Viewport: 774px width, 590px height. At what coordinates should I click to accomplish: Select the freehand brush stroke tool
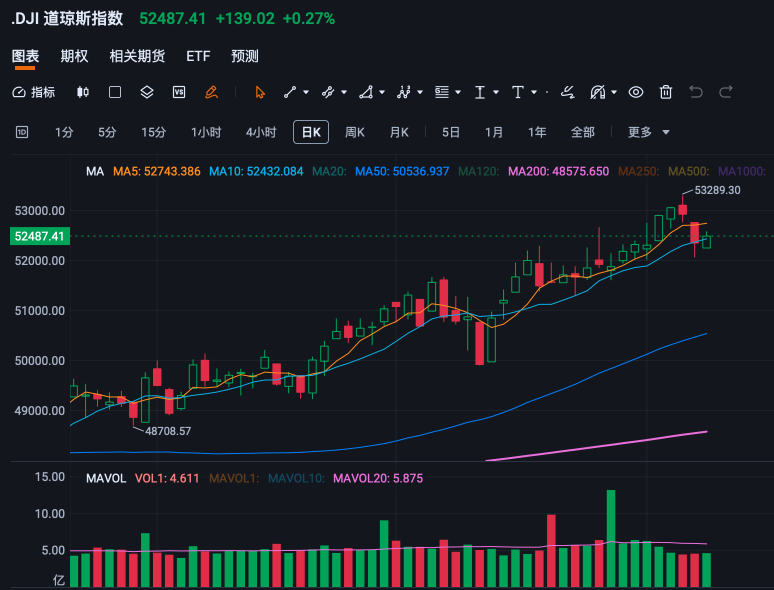[568, 92]
